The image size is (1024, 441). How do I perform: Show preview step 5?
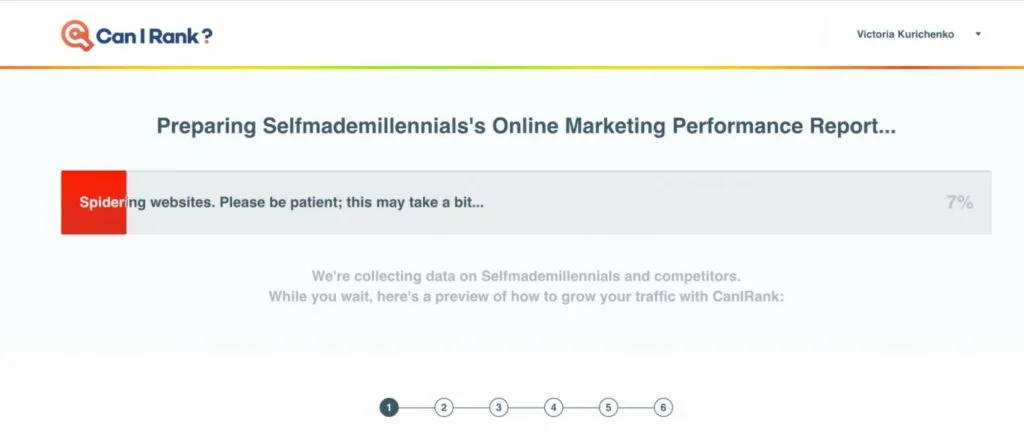click(609, 407)
